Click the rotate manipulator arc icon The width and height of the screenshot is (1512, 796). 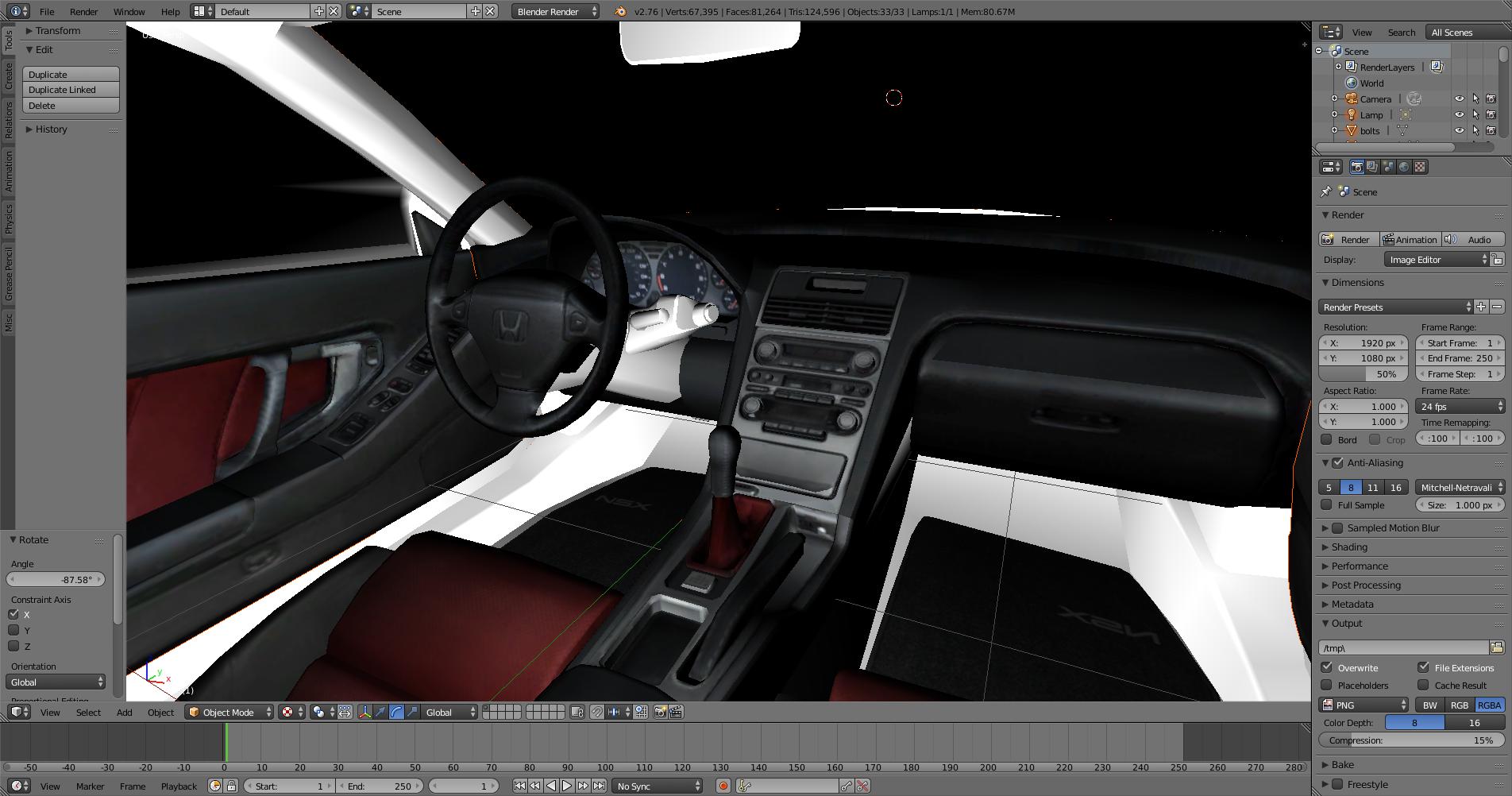point(396,712)
